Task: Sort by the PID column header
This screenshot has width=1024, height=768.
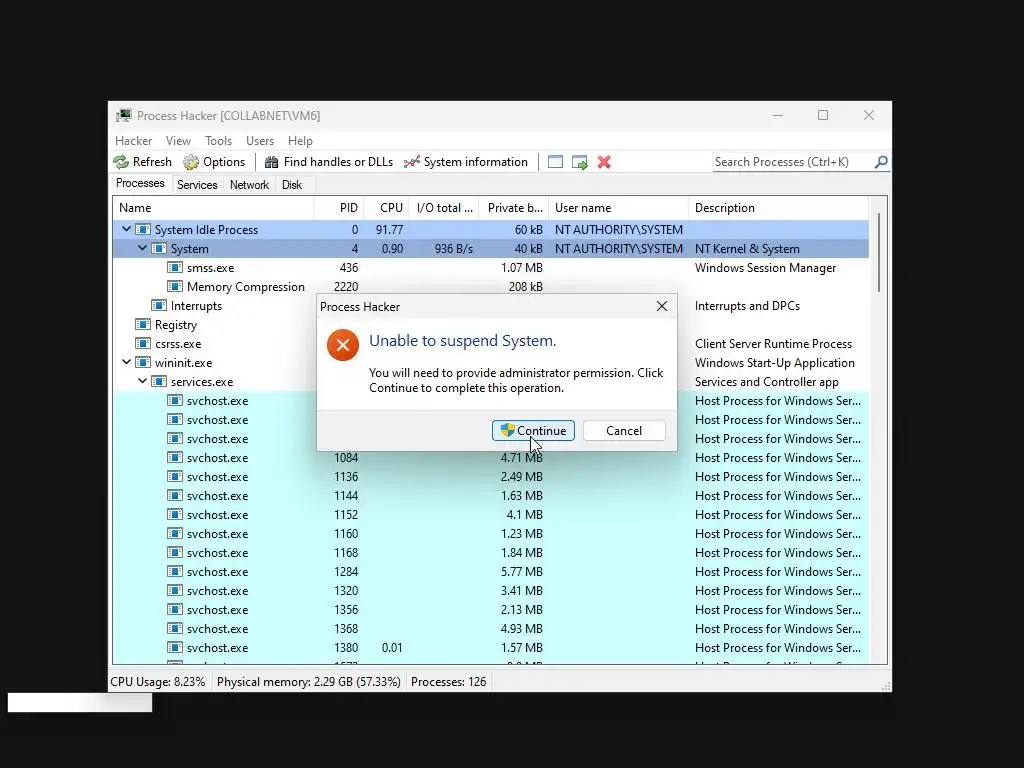Action: point(339,208)
